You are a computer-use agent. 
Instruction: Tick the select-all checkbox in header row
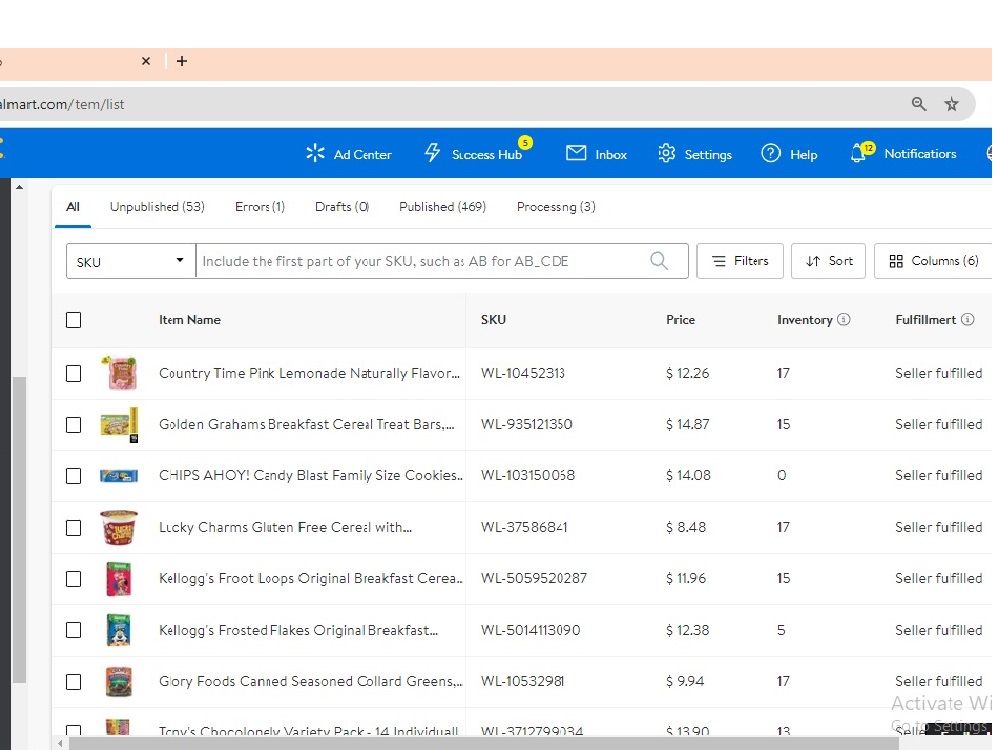coord(73,320)
